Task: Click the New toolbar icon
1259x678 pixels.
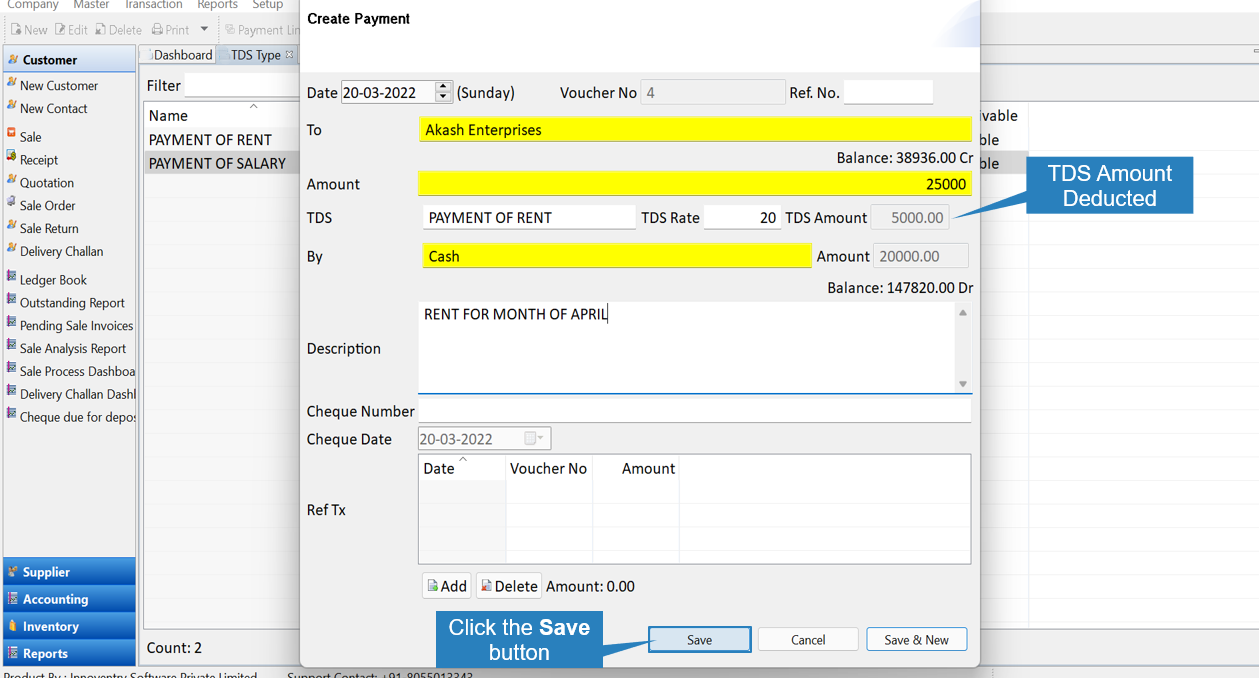Action: [29, 30]
